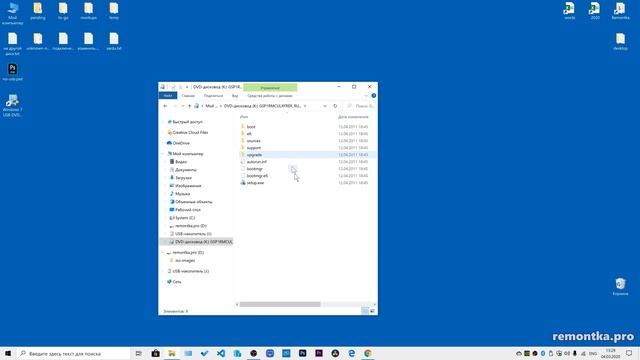Image resolution: width=640 pixels, height=360 pixels.
Task: Open Видео in navigation pane
Action: (178, 162)
